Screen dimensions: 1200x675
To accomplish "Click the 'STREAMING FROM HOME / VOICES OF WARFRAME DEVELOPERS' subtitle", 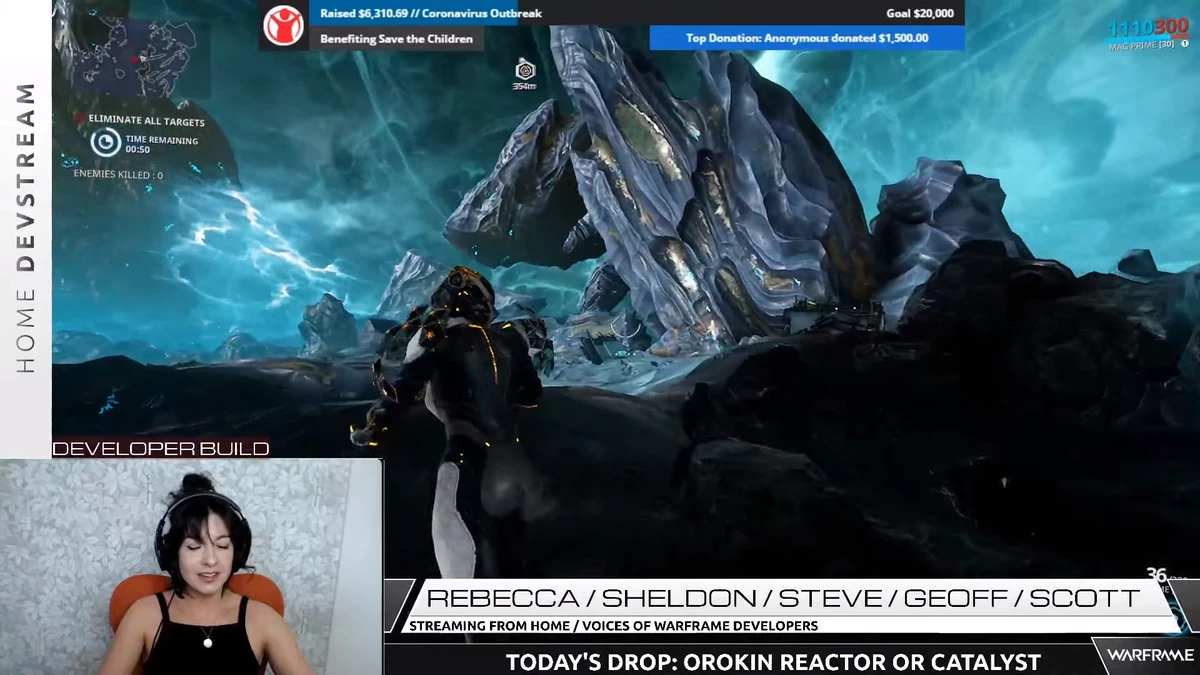I will [614, 626].
